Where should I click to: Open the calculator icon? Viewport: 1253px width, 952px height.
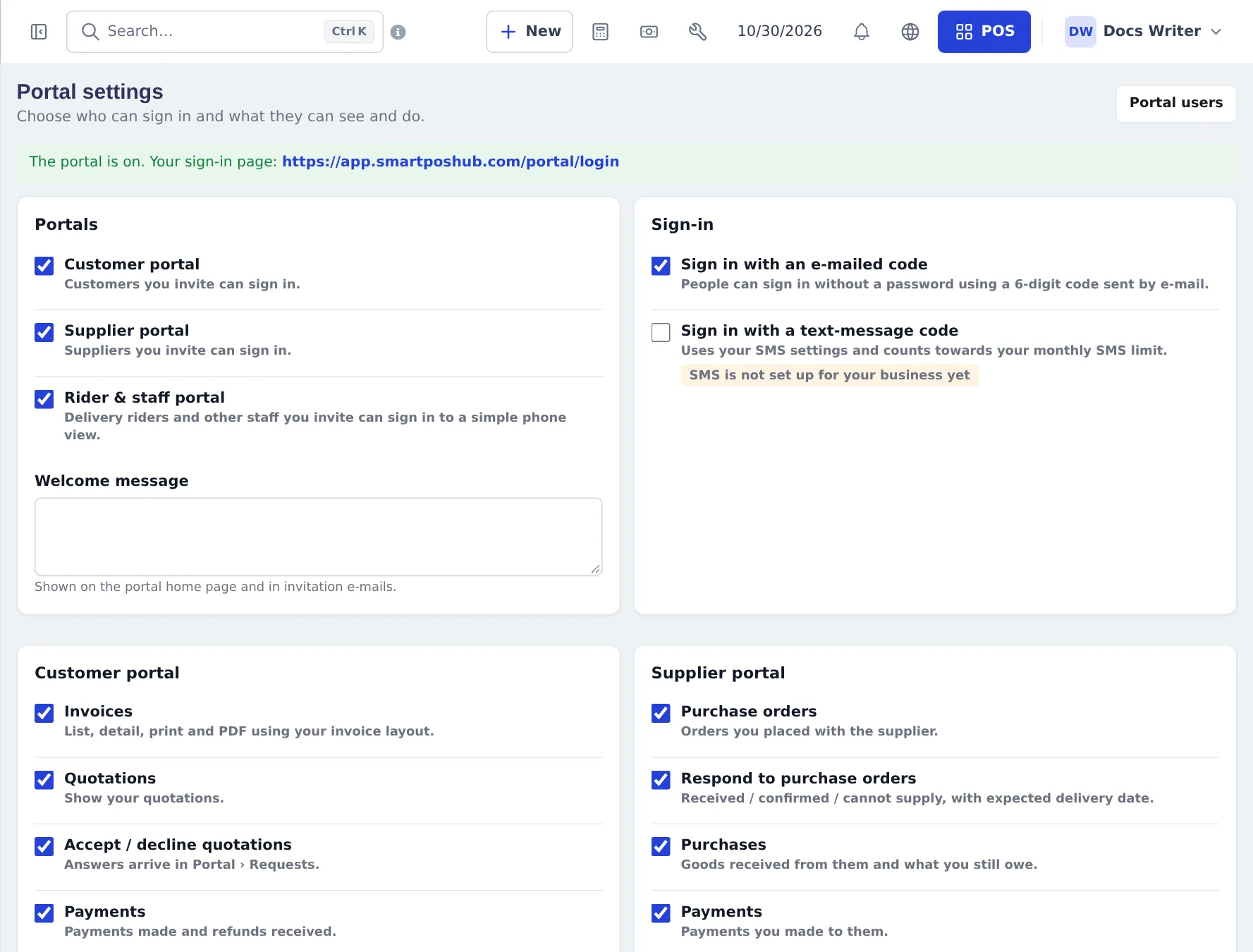(600, 32)
